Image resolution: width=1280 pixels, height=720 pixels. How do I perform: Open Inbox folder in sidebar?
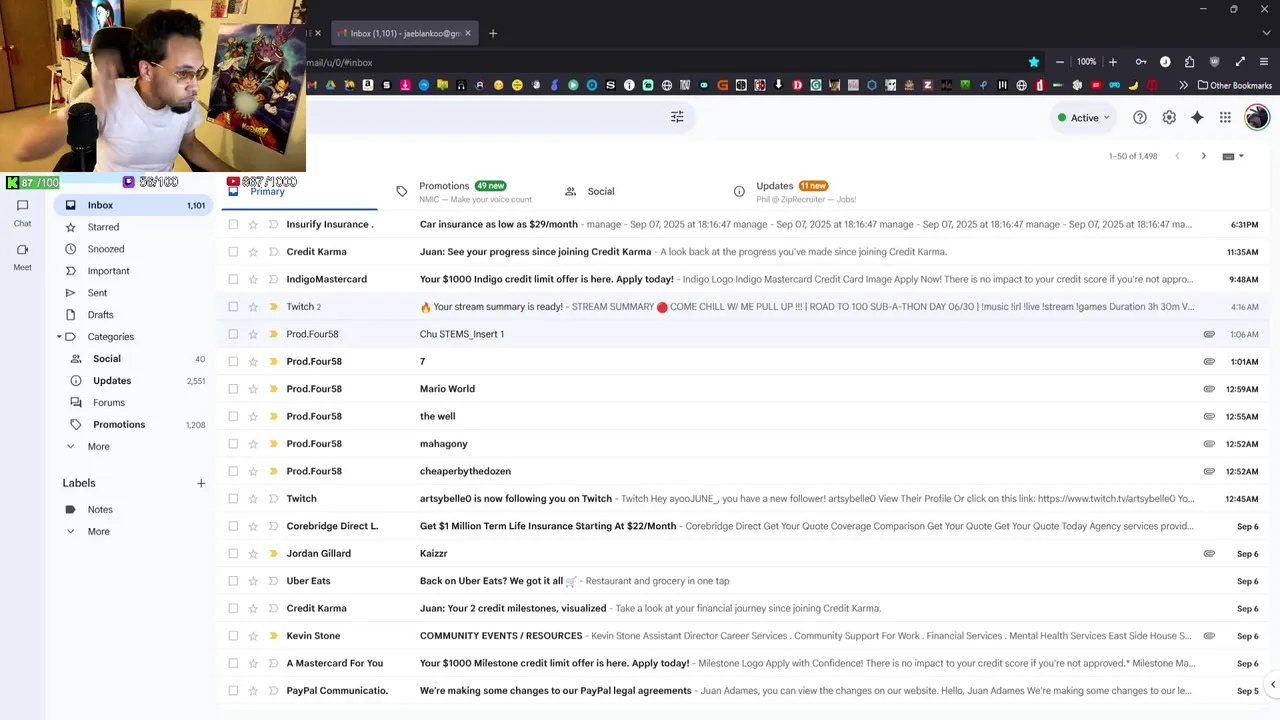pos(132,205)
